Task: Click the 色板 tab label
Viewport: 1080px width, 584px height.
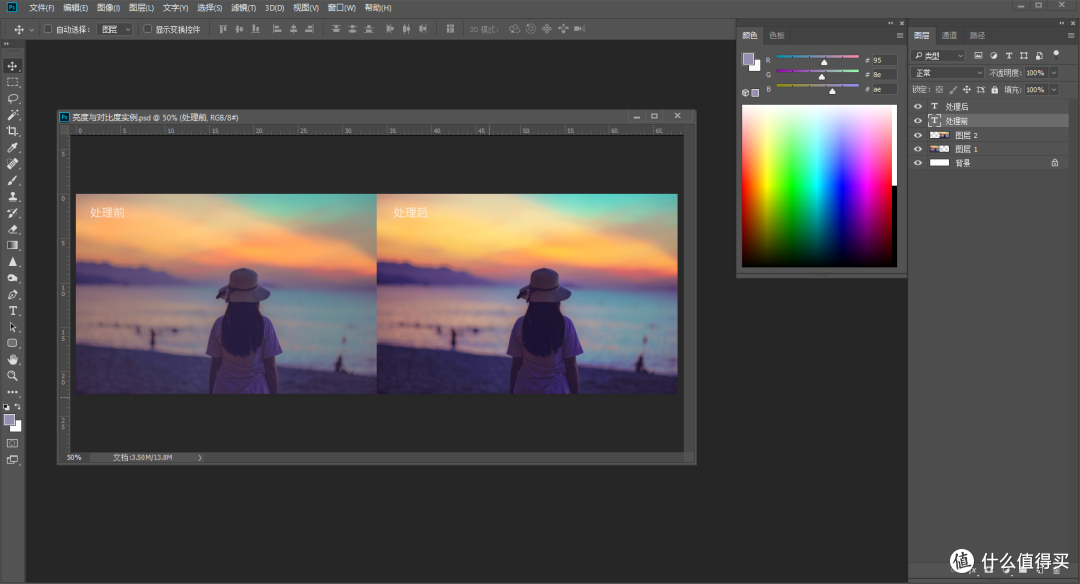Action: coord(777,35)
